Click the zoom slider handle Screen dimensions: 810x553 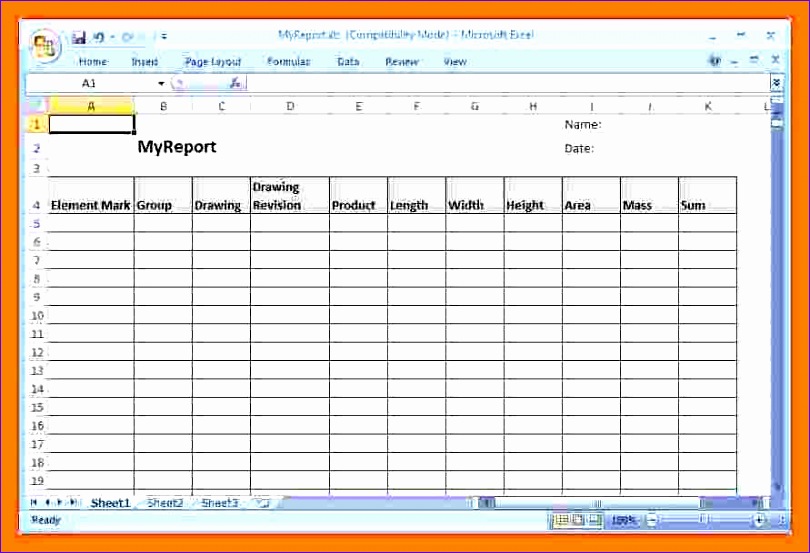[705, 519]
